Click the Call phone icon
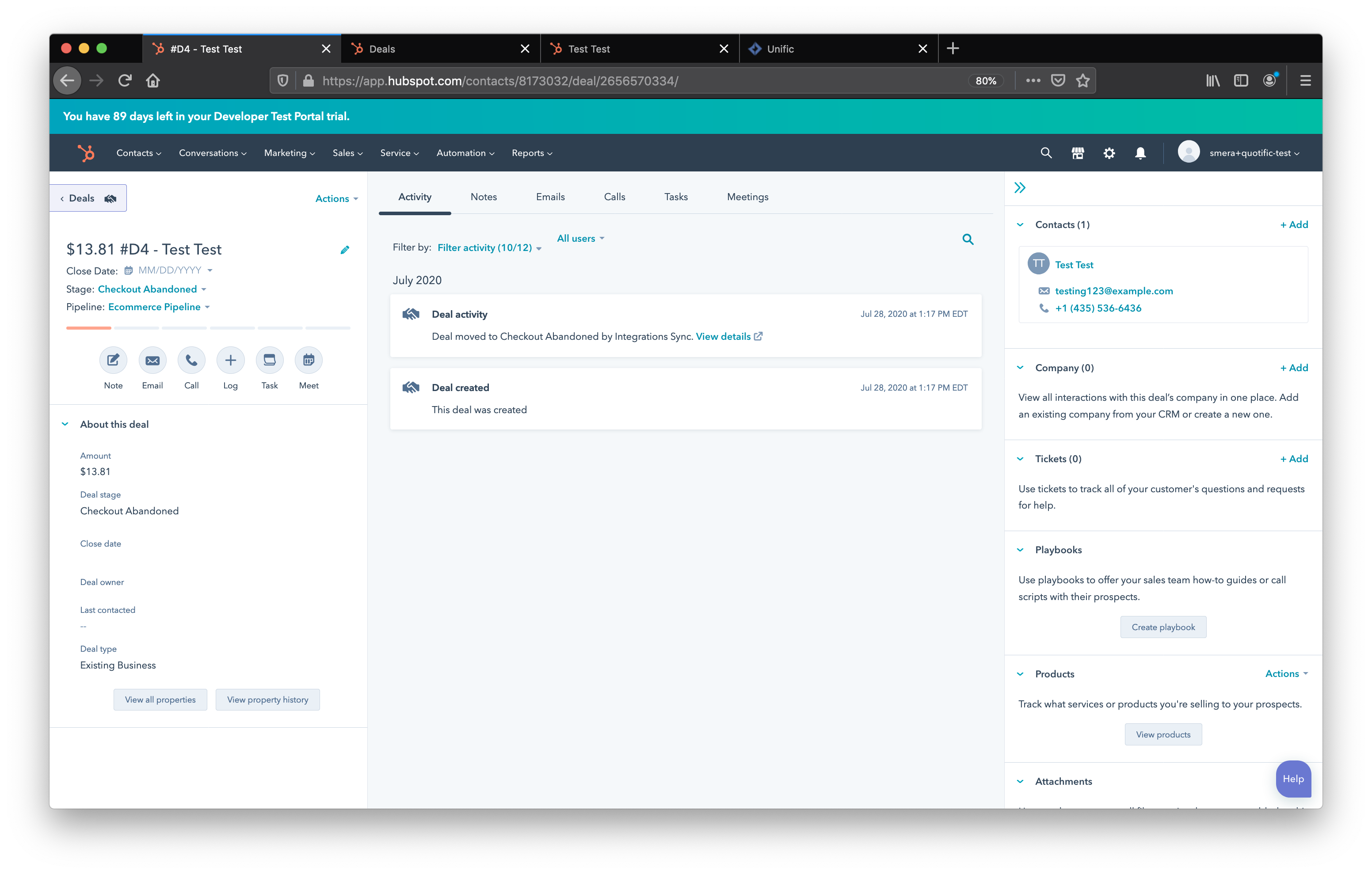Screen dimensions: 1372x874 pyautogui.click(x=191, y=360)
